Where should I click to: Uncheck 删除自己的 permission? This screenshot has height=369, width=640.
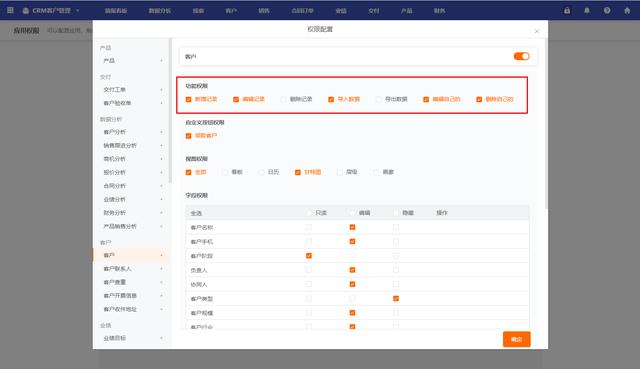point(479,99)
